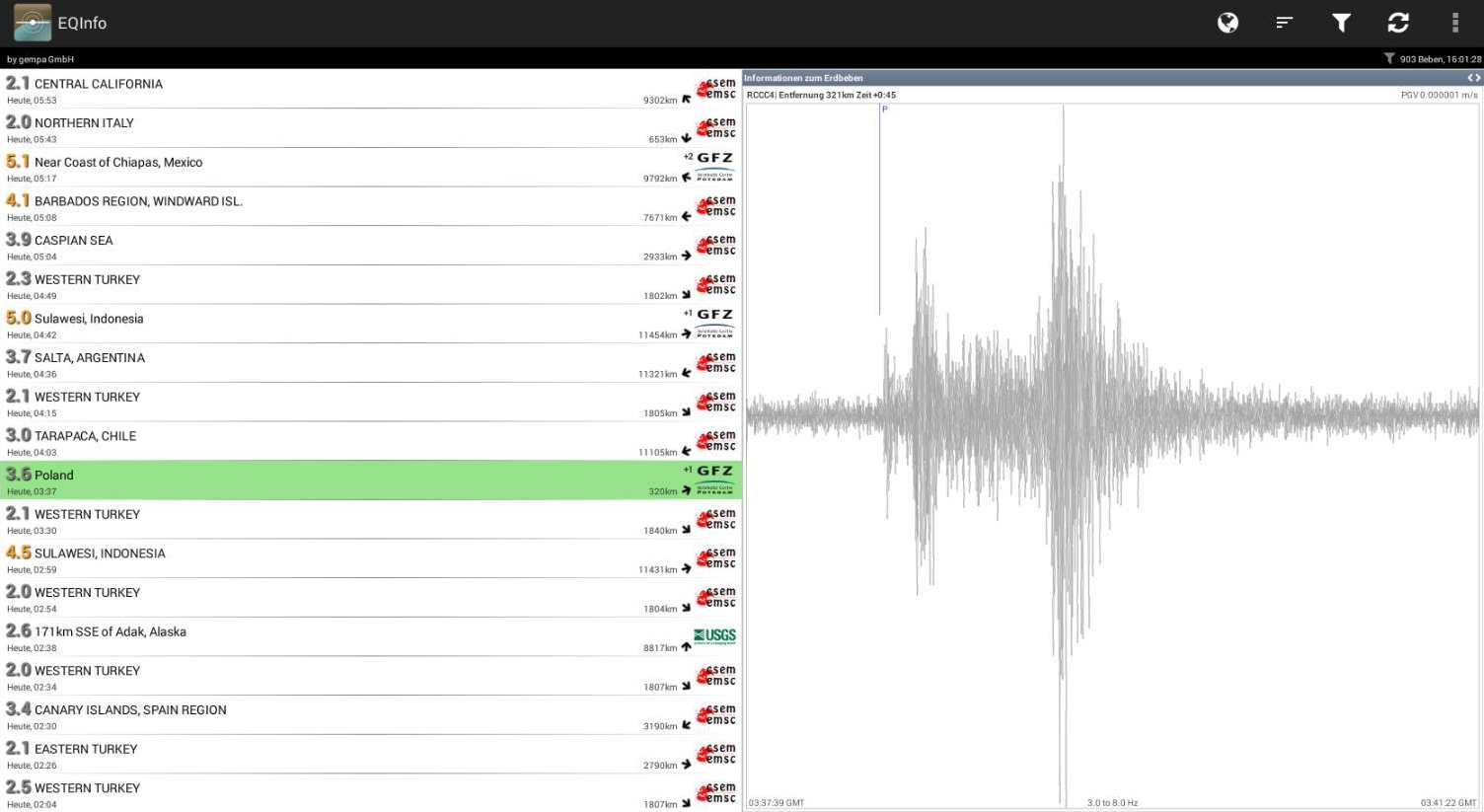
Task: Open the filter funnel icon
Action: click(x=1341, y=23)
